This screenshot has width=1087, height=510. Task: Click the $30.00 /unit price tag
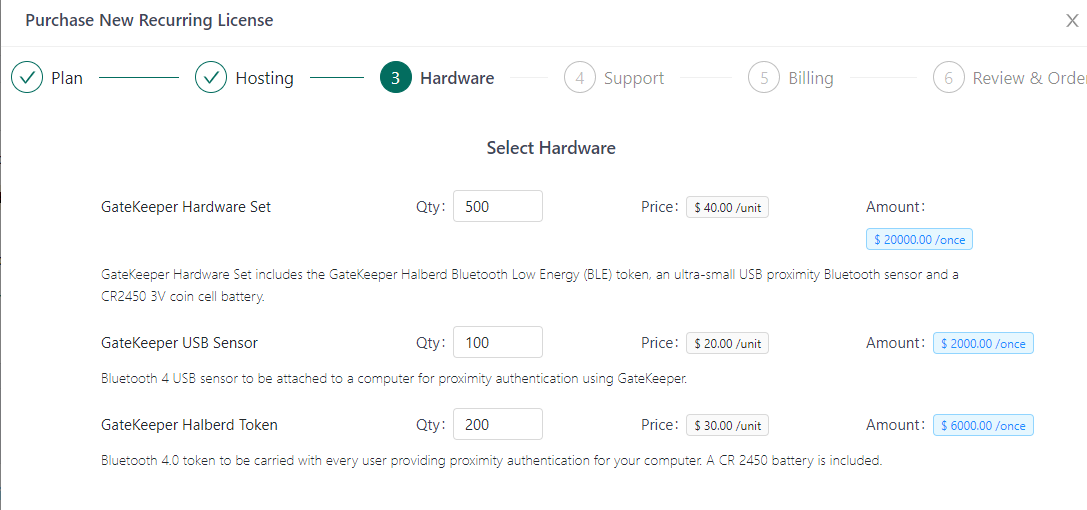tap(727, 426)
